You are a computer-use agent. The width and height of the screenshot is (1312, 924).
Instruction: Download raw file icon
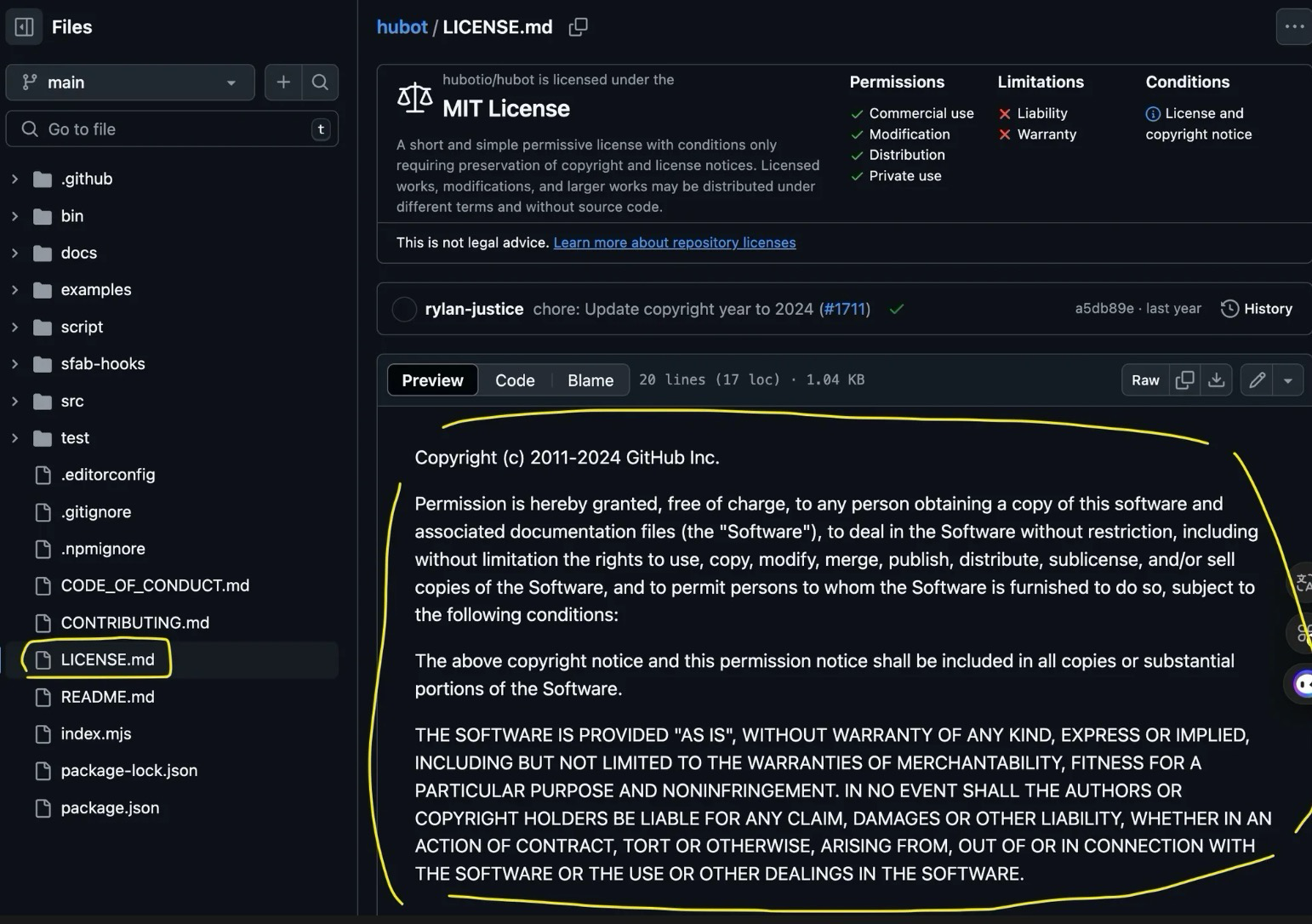click(x=1217, y=380)
